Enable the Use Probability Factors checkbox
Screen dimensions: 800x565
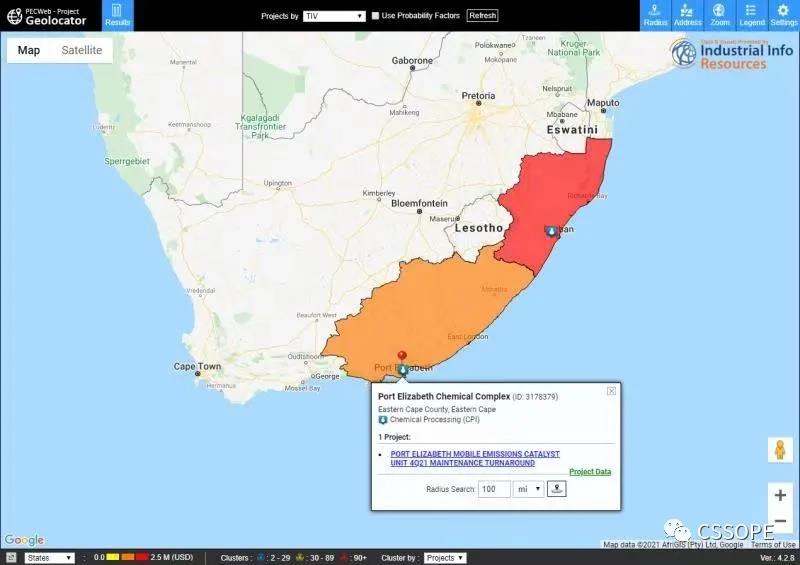pyautogui.click(x=375, y=16)
